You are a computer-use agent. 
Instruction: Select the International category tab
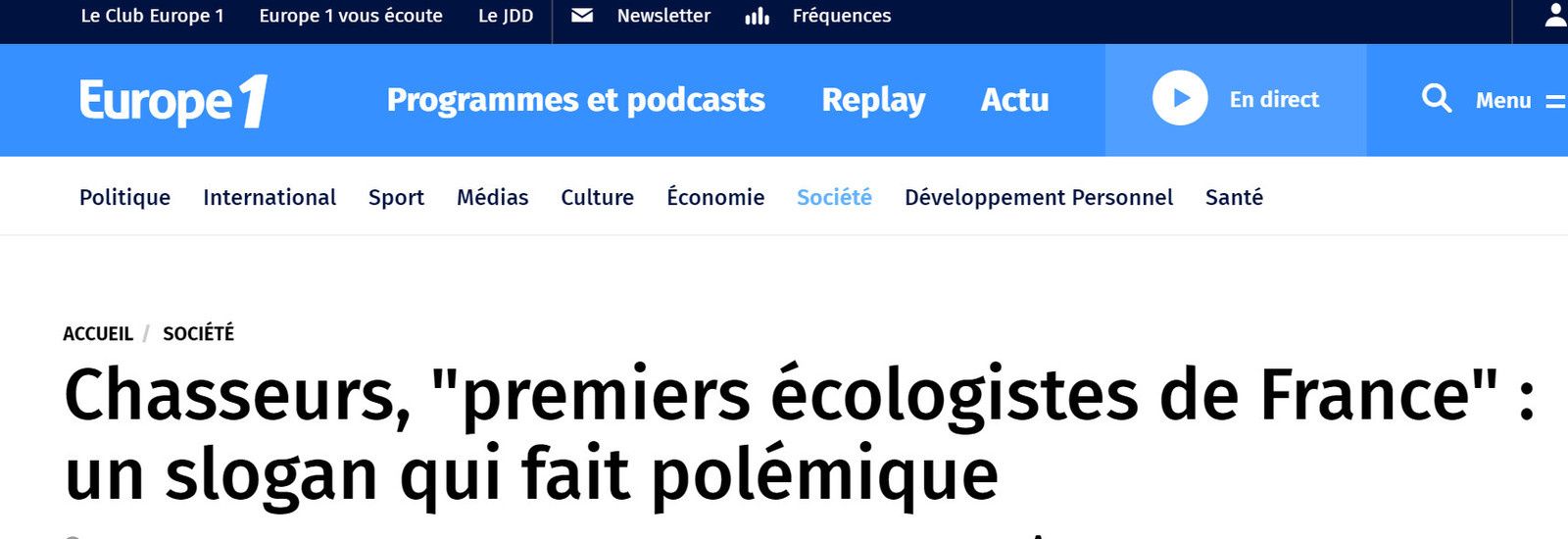(x=269, y=197)
